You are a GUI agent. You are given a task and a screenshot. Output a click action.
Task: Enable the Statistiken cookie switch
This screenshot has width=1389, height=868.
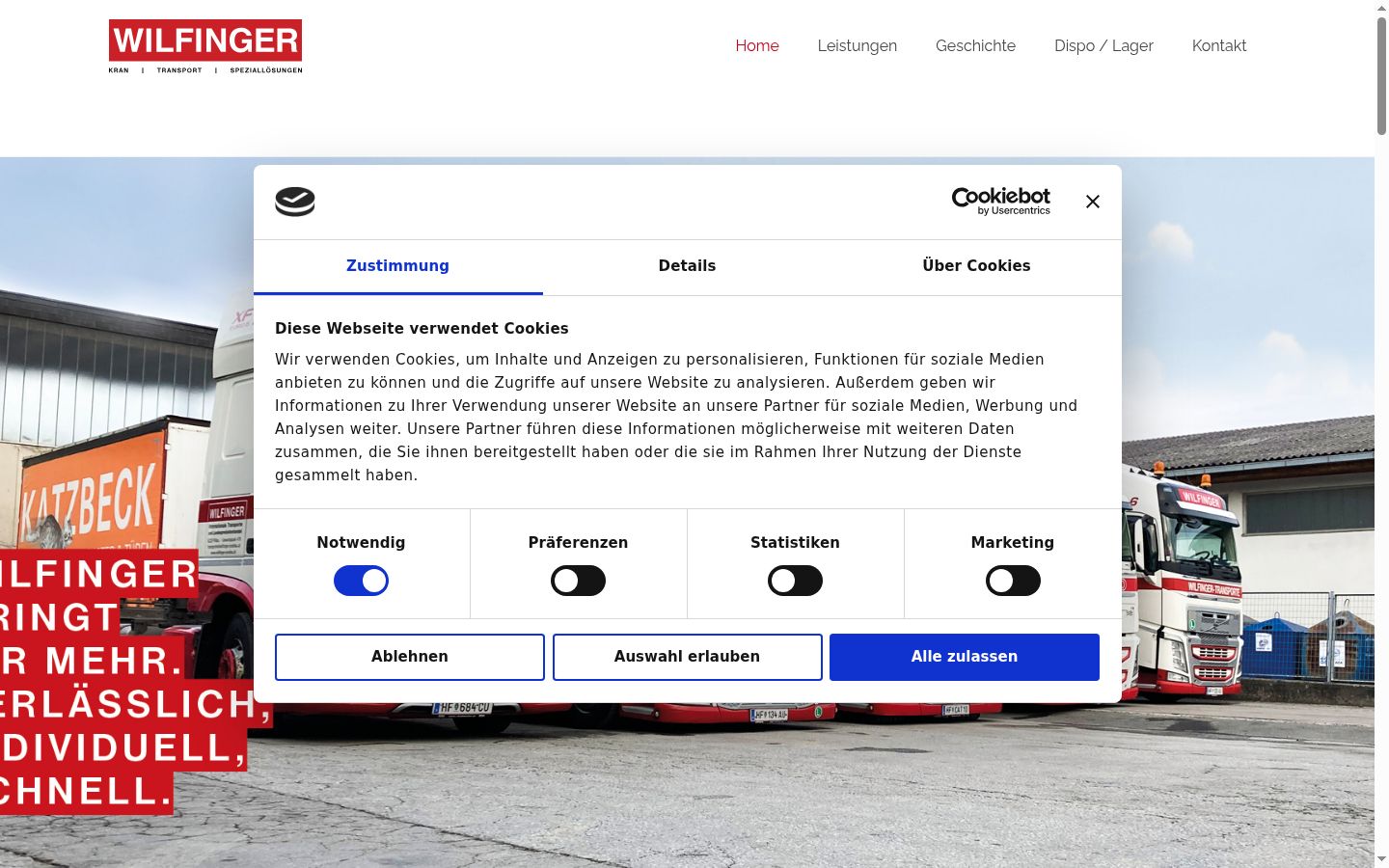pos(795,581)
